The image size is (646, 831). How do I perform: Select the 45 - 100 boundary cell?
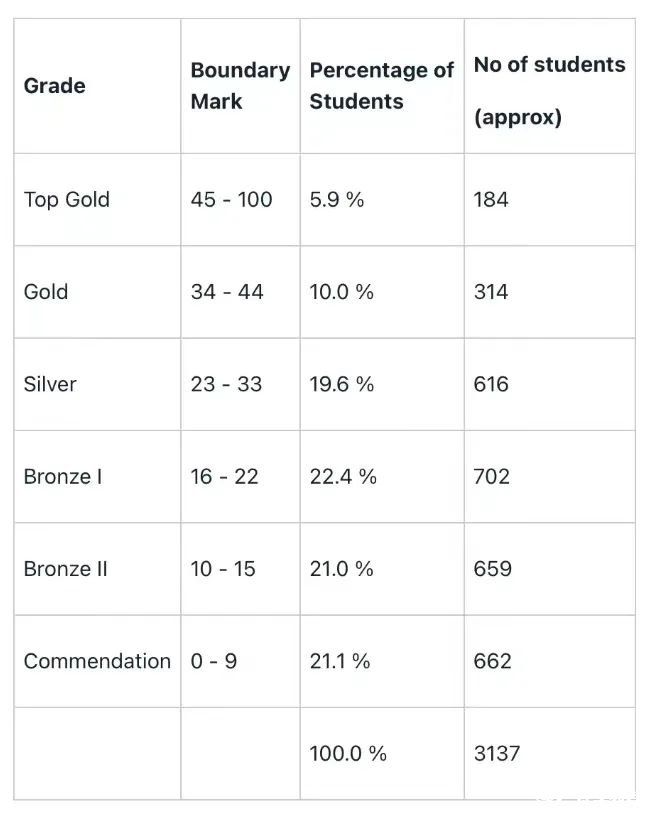pos(231,200)
